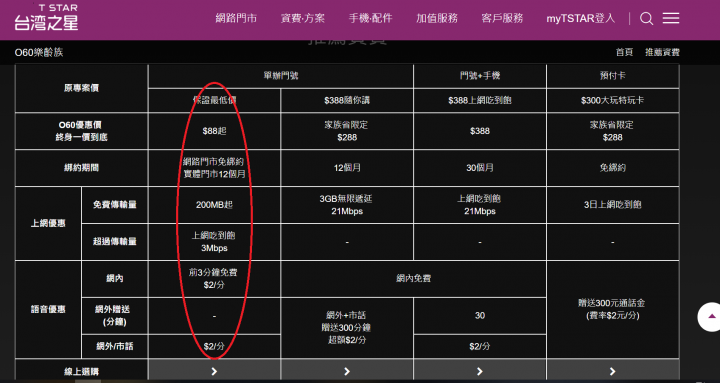Click the $88起 price cell
The height and width of the screenshot is (383, 720).
tap(214, 131)
